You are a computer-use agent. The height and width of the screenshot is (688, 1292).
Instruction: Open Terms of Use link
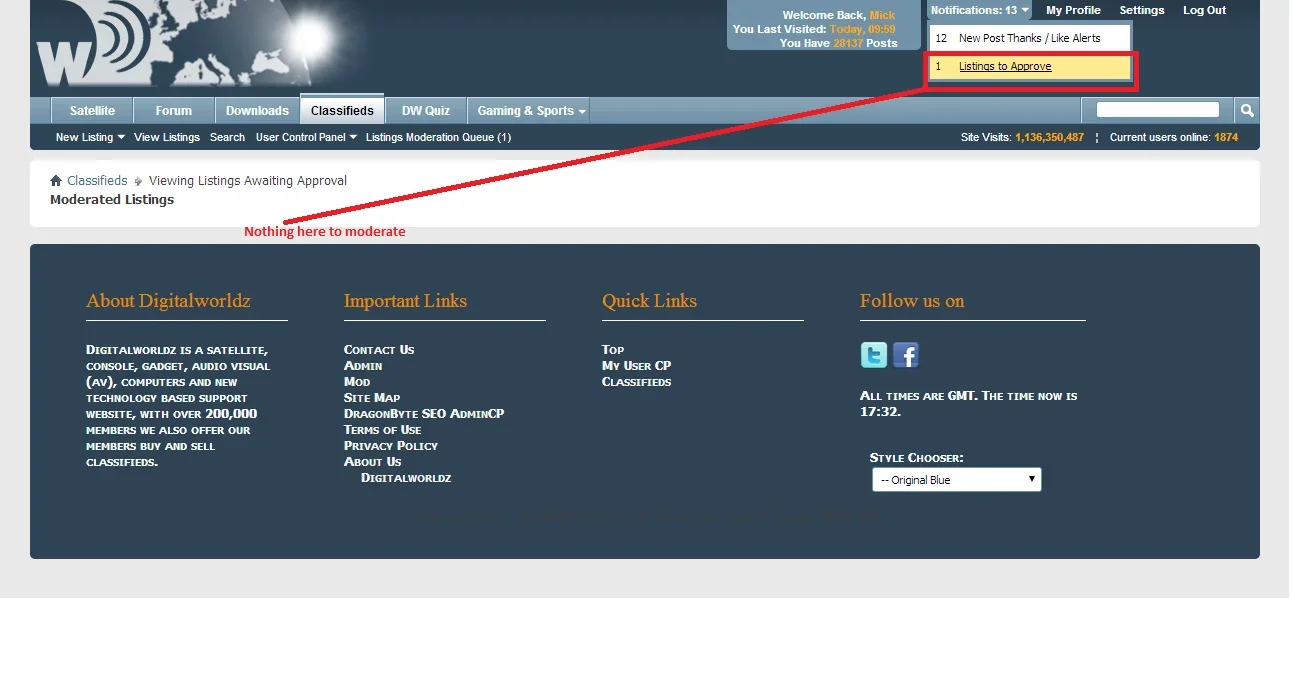pos(383,429)
